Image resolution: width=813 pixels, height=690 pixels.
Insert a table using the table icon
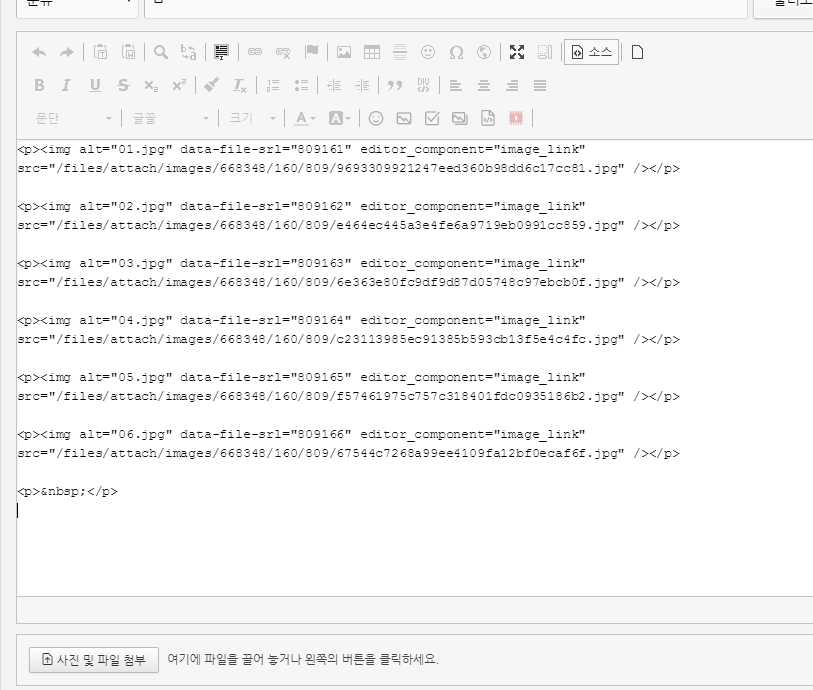coord(372,52)
